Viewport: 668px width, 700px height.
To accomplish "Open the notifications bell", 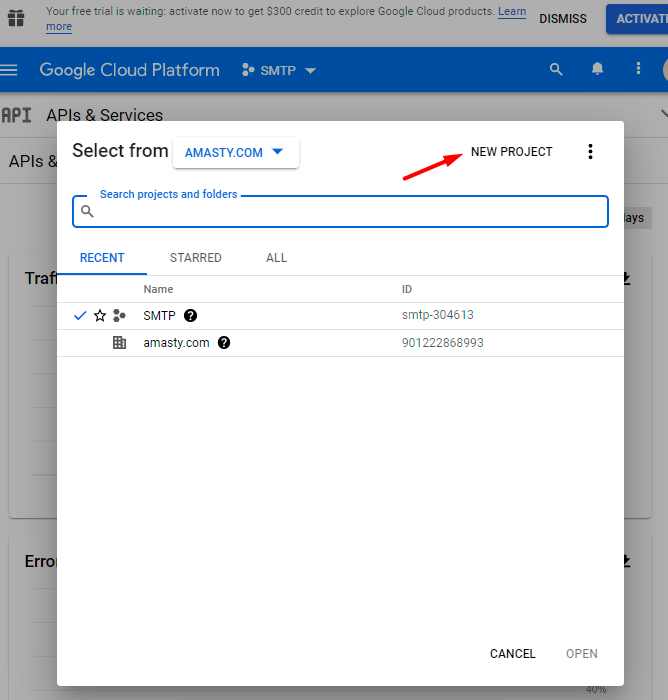I will coord(598,69).
